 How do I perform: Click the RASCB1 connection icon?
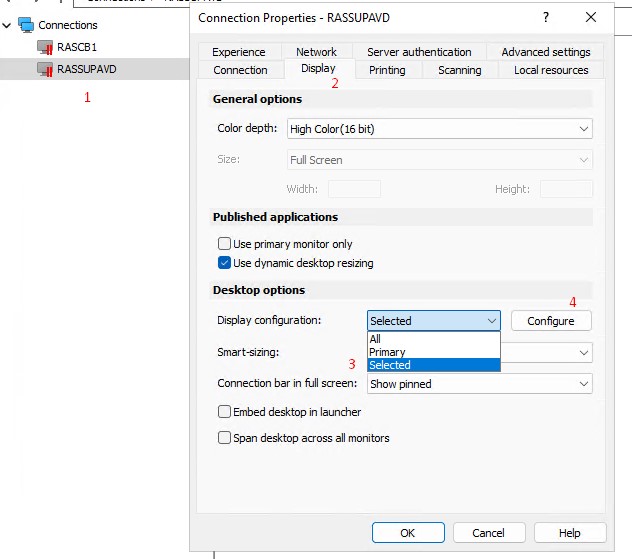pyautogui.click(x=45, y=47)
